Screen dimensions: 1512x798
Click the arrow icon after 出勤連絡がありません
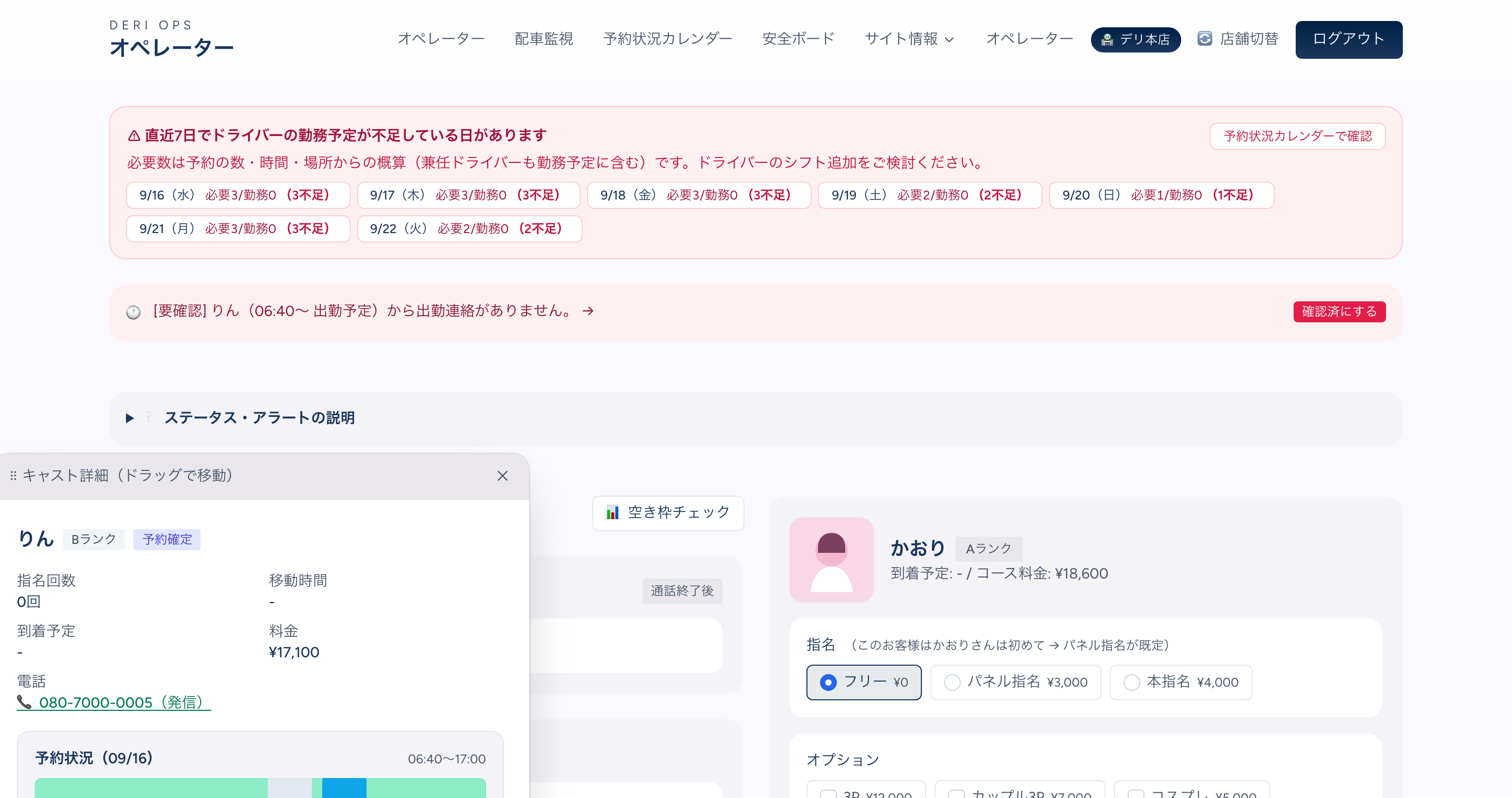(587, 311)
